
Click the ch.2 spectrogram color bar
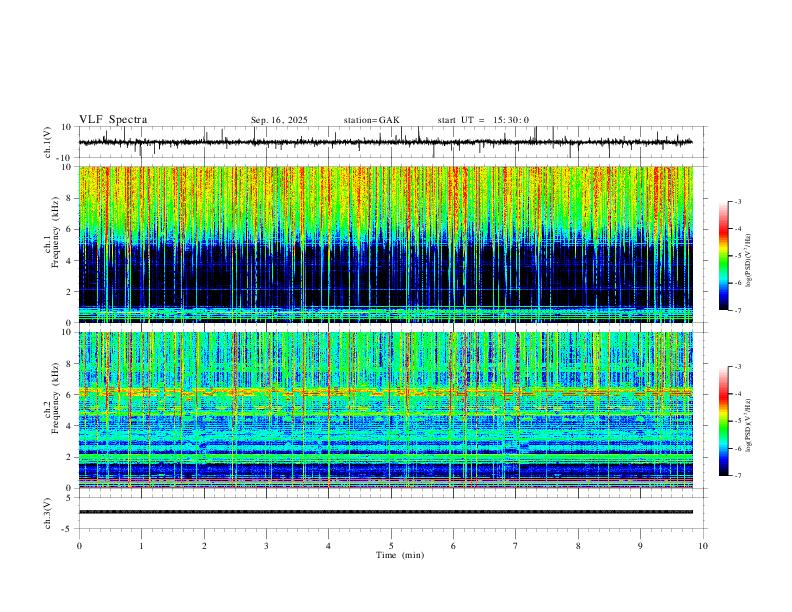coord(723,421)
